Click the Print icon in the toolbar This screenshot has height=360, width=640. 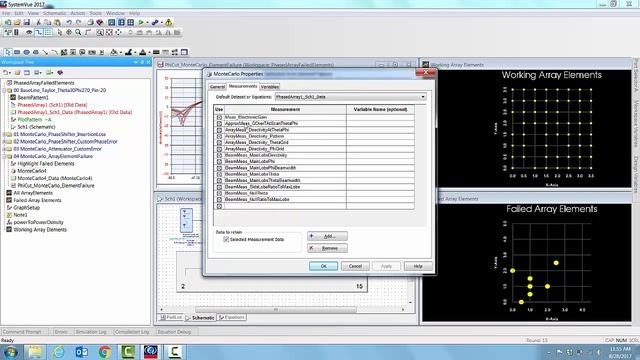[x=90, y=22]
